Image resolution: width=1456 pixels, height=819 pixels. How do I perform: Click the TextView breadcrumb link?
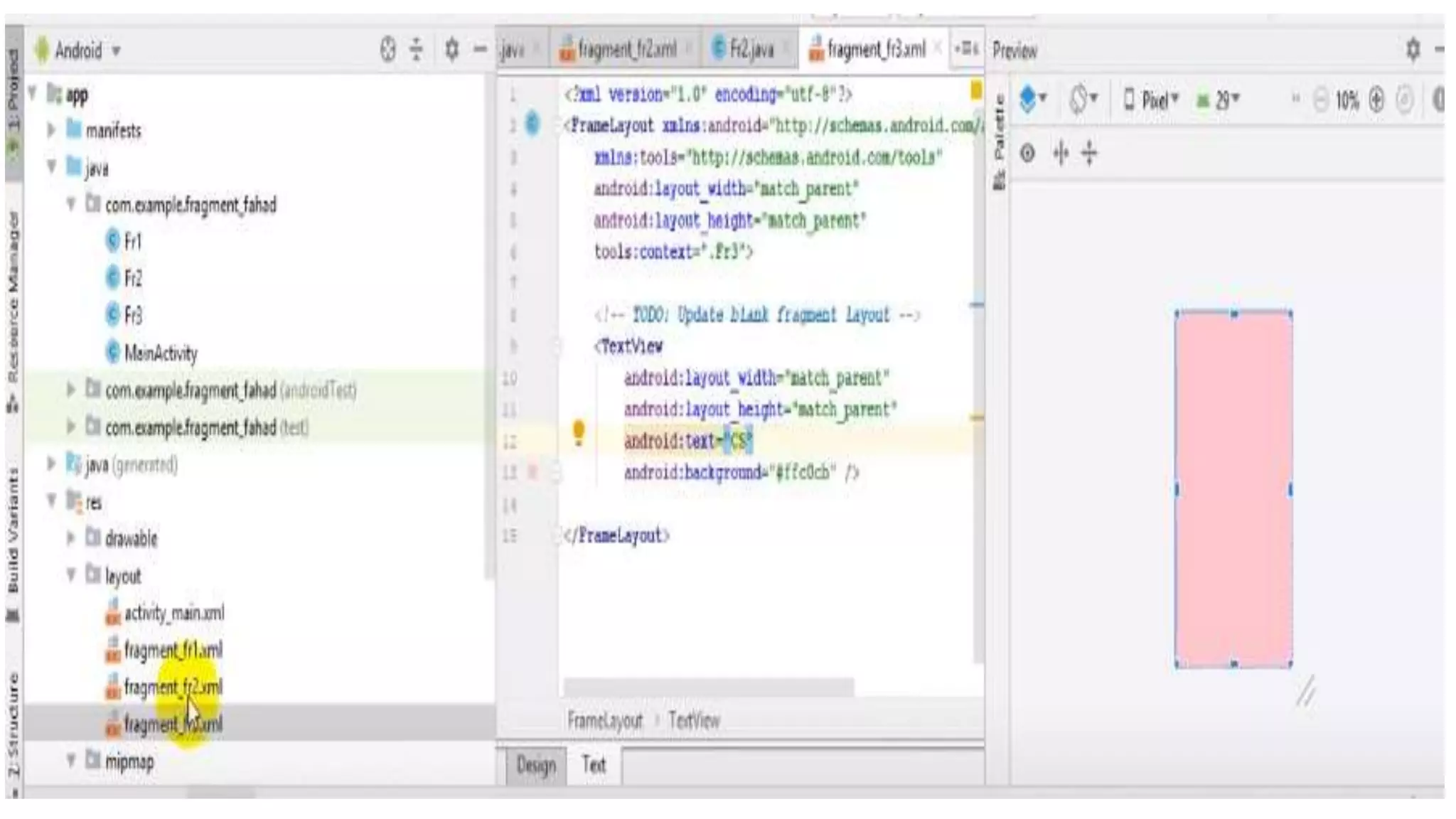(x=694, y=720)
